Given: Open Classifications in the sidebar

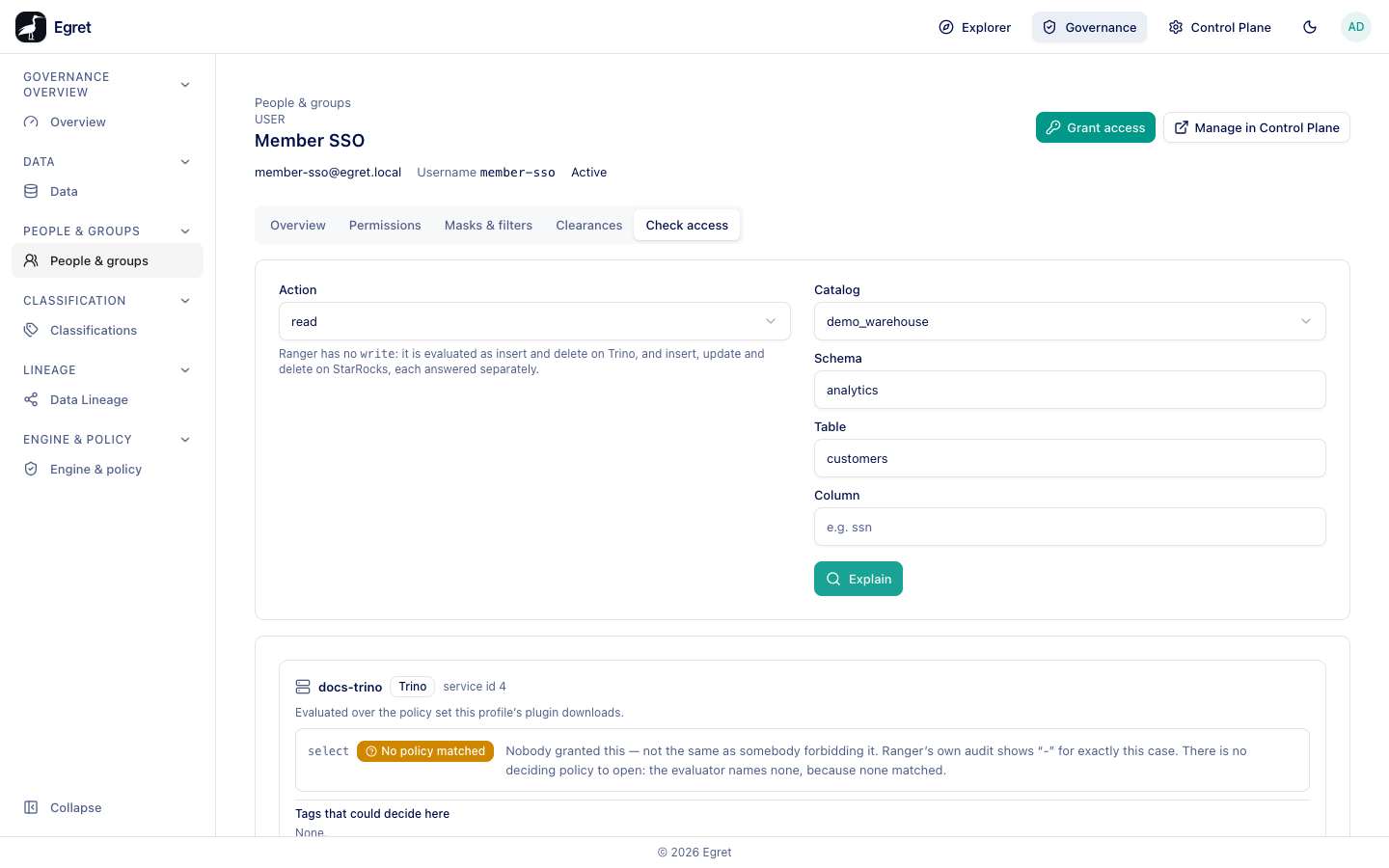Looking at the screenshot, I should [107, 331].
